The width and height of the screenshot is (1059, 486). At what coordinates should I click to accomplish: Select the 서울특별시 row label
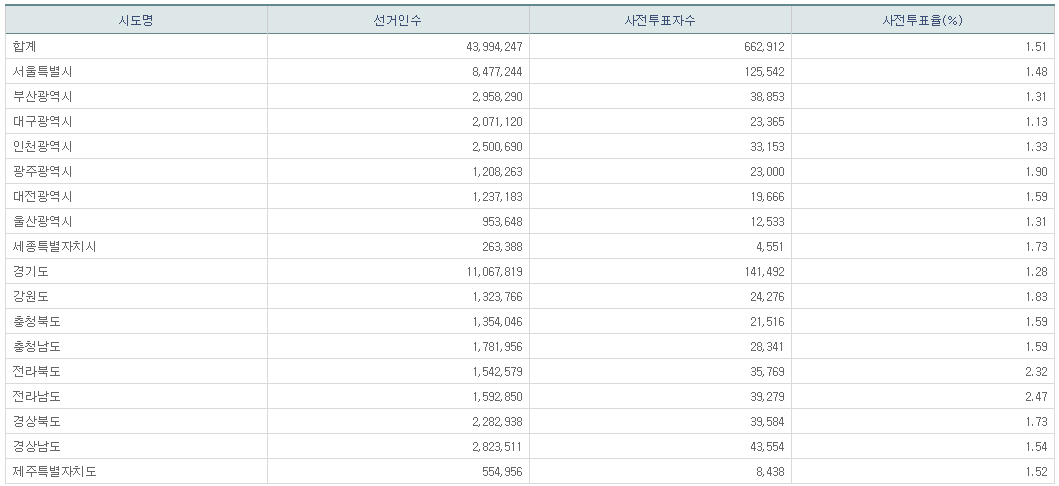click(43, 72)
